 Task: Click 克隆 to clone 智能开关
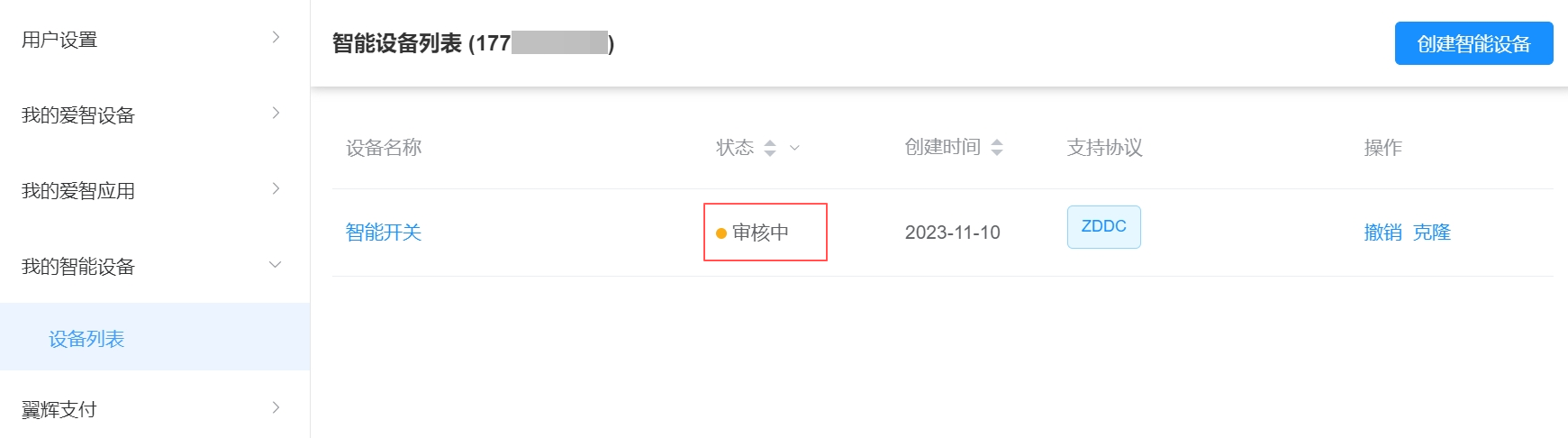pyautogui.click(x=1432, y=233)
